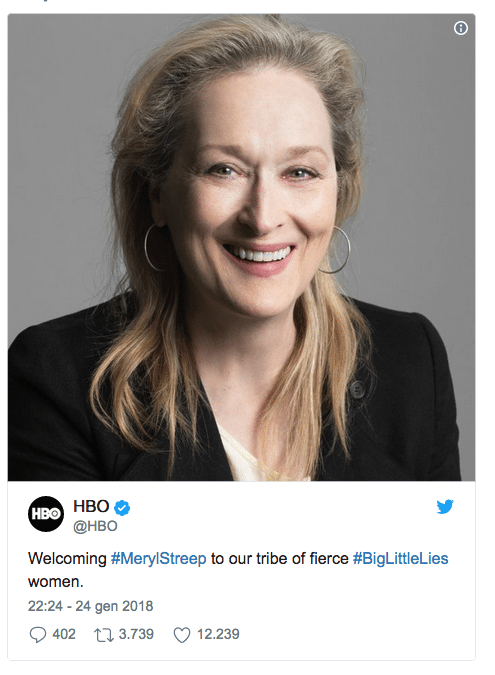Click the 402 replies count
The image size is (495, 675).
pyautogui.click(x=64, y=634)
